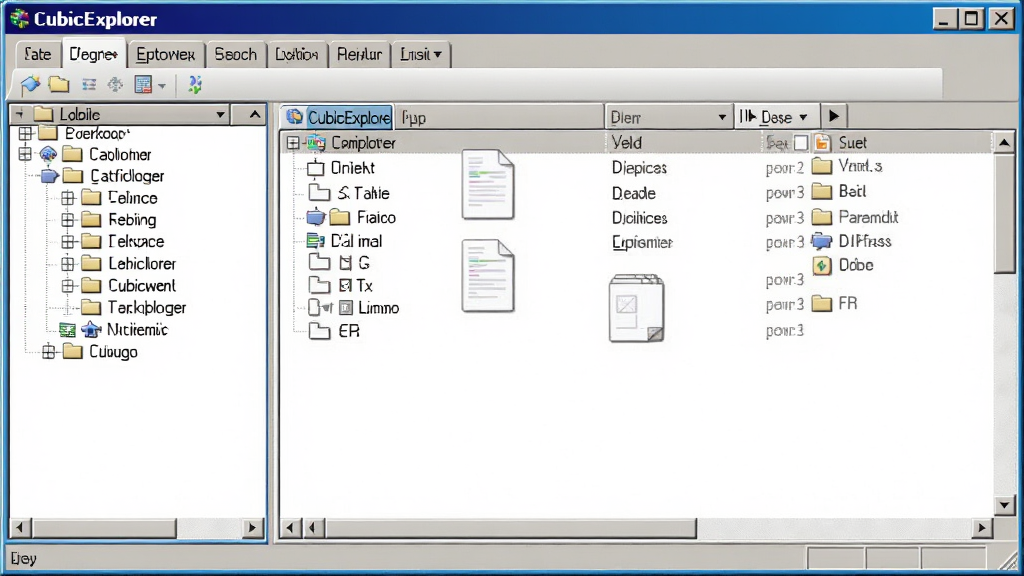Open the Lnsit dropdown menu
Image resolution: width=1024 pixels, height=576 pixels.
421,54
